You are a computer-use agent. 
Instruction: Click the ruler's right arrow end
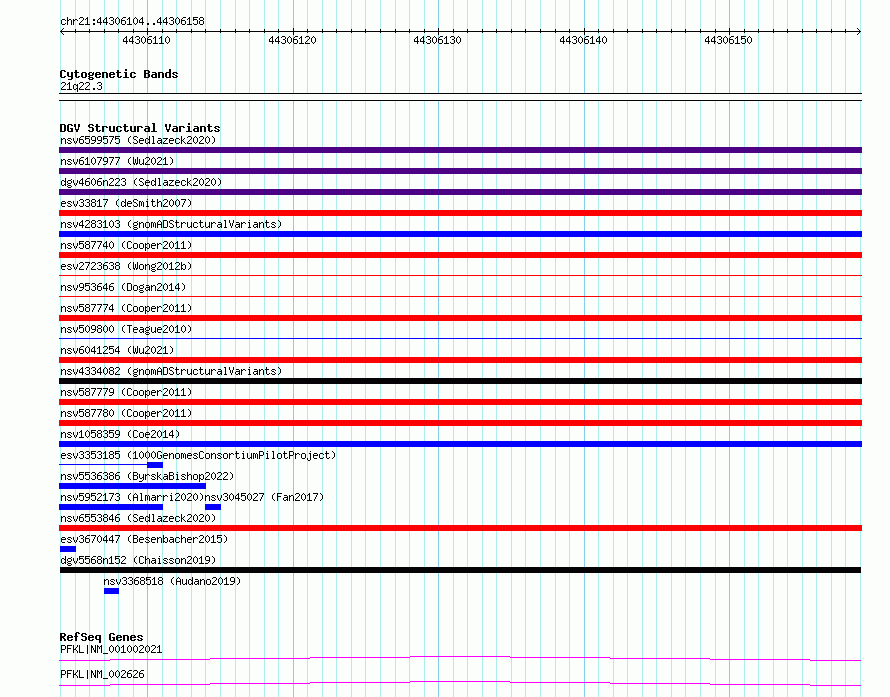tap(859, 32)
